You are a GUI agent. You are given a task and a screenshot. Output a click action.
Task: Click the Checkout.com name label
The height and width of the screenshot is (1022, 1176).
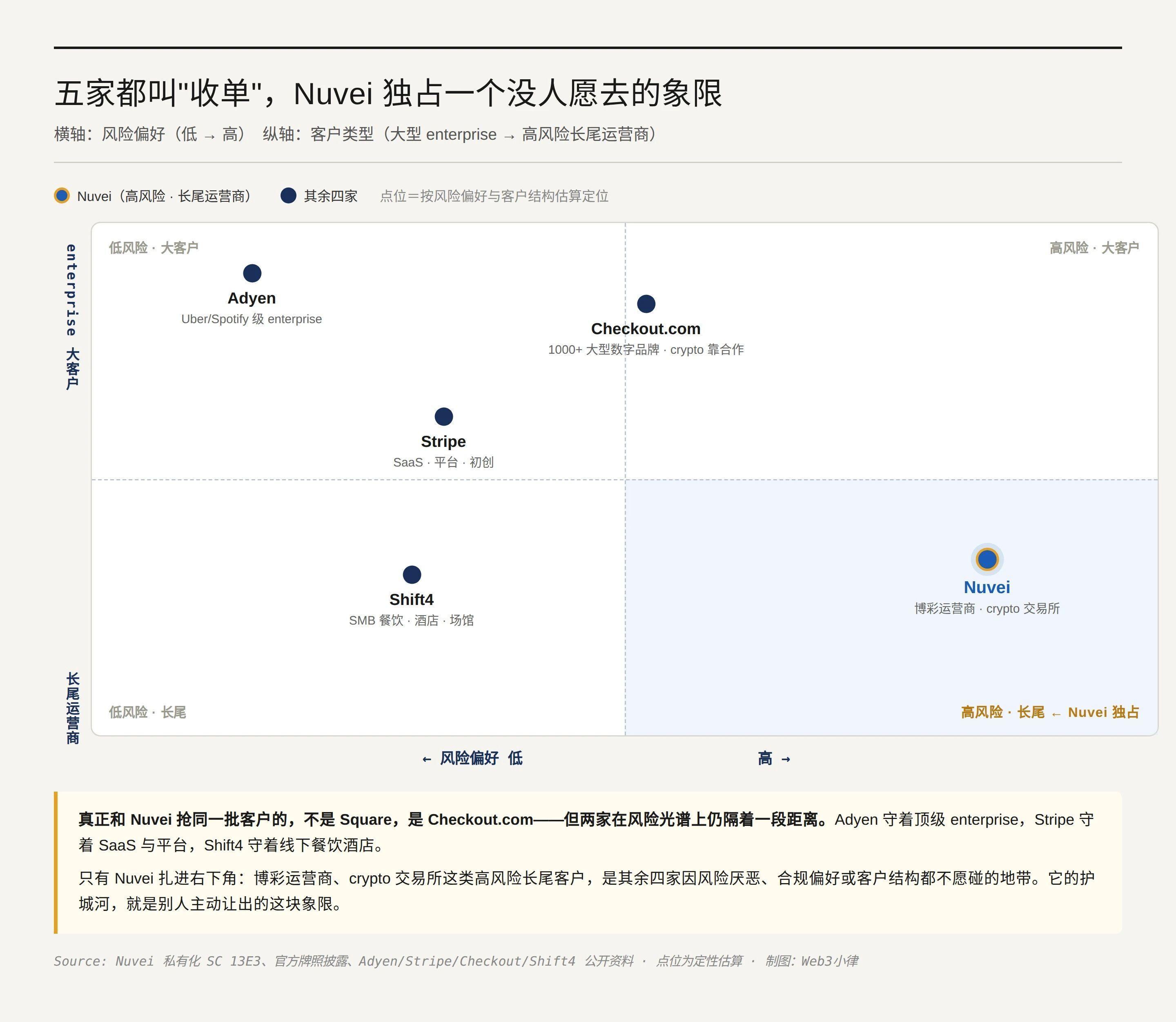point(646,329)
